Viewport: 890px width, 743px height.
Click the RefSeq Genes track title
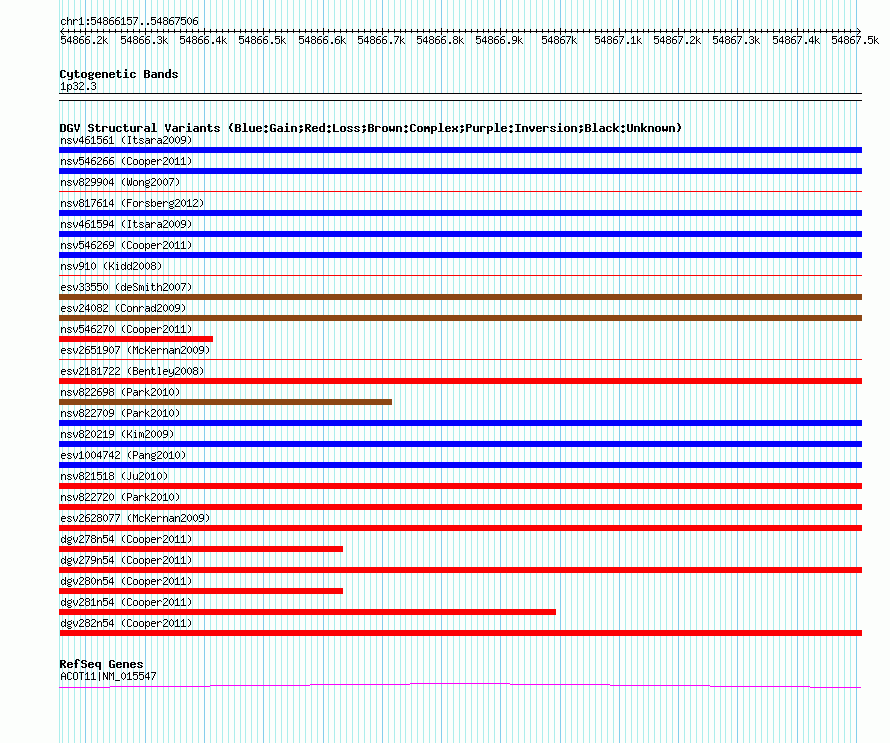pos(101,664)
